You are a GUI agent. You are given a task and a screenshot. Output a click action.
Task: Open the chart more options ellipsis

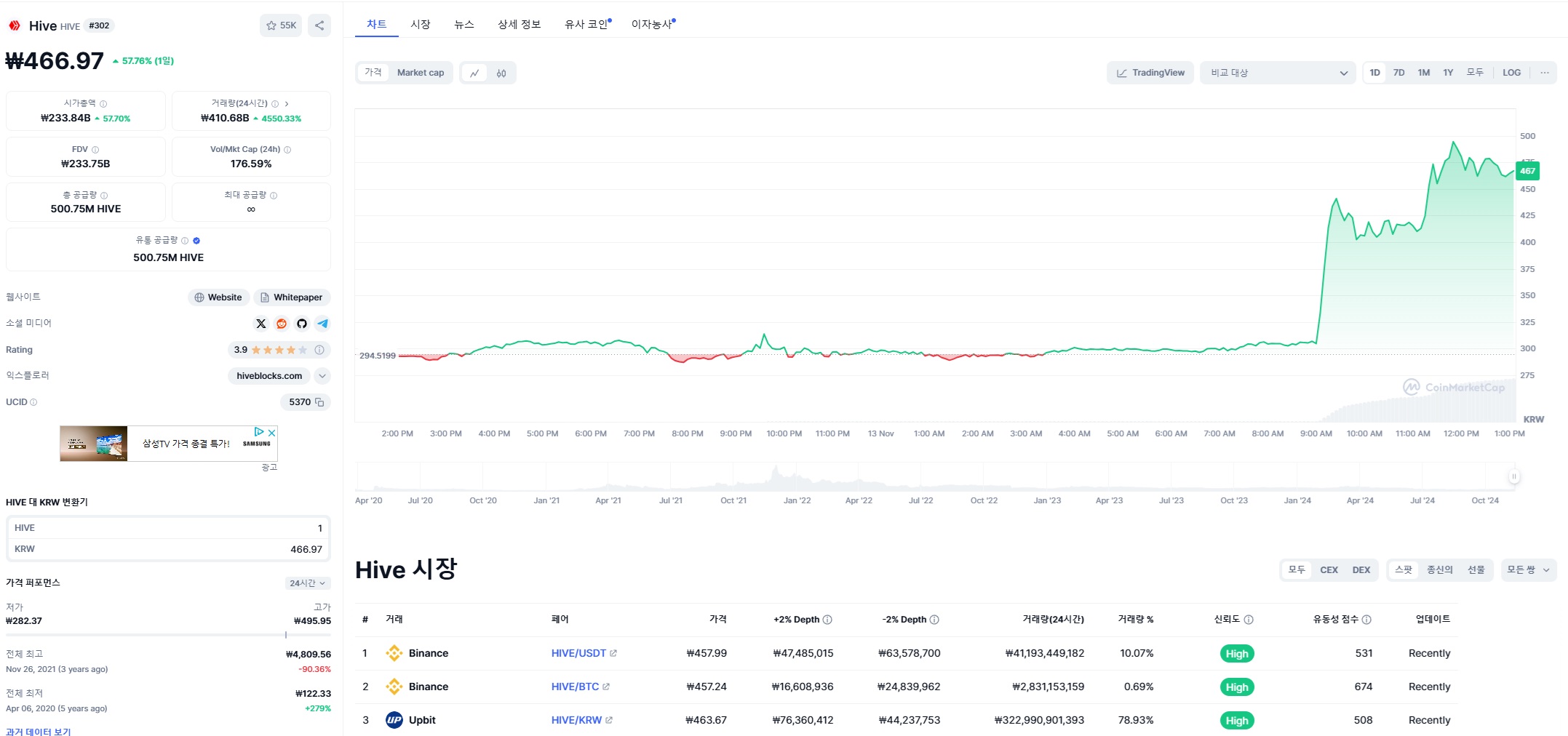(x=1544, y=73)
